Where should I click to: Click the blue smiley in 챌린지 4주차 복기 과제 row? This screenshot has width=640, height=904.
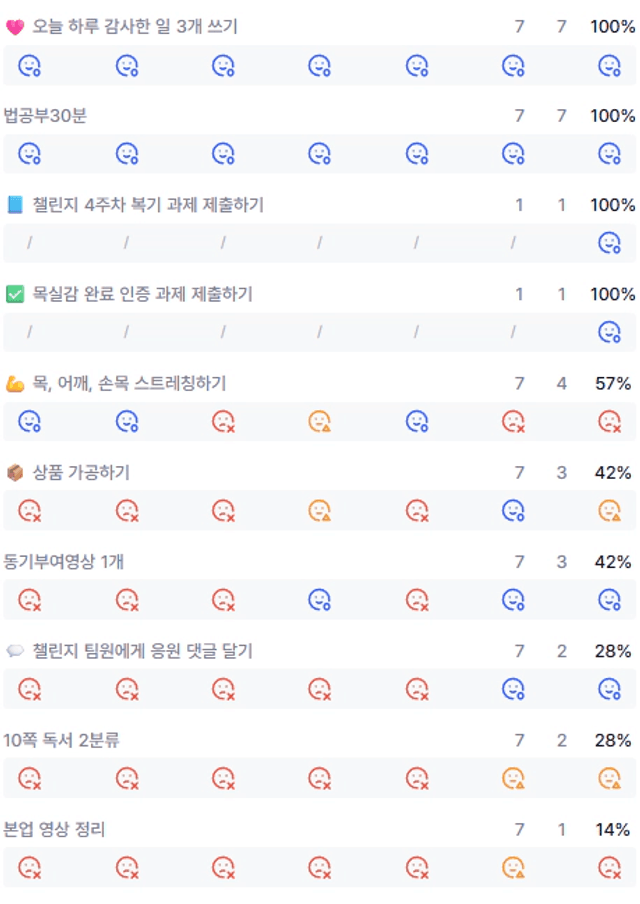tap(609, 243)
